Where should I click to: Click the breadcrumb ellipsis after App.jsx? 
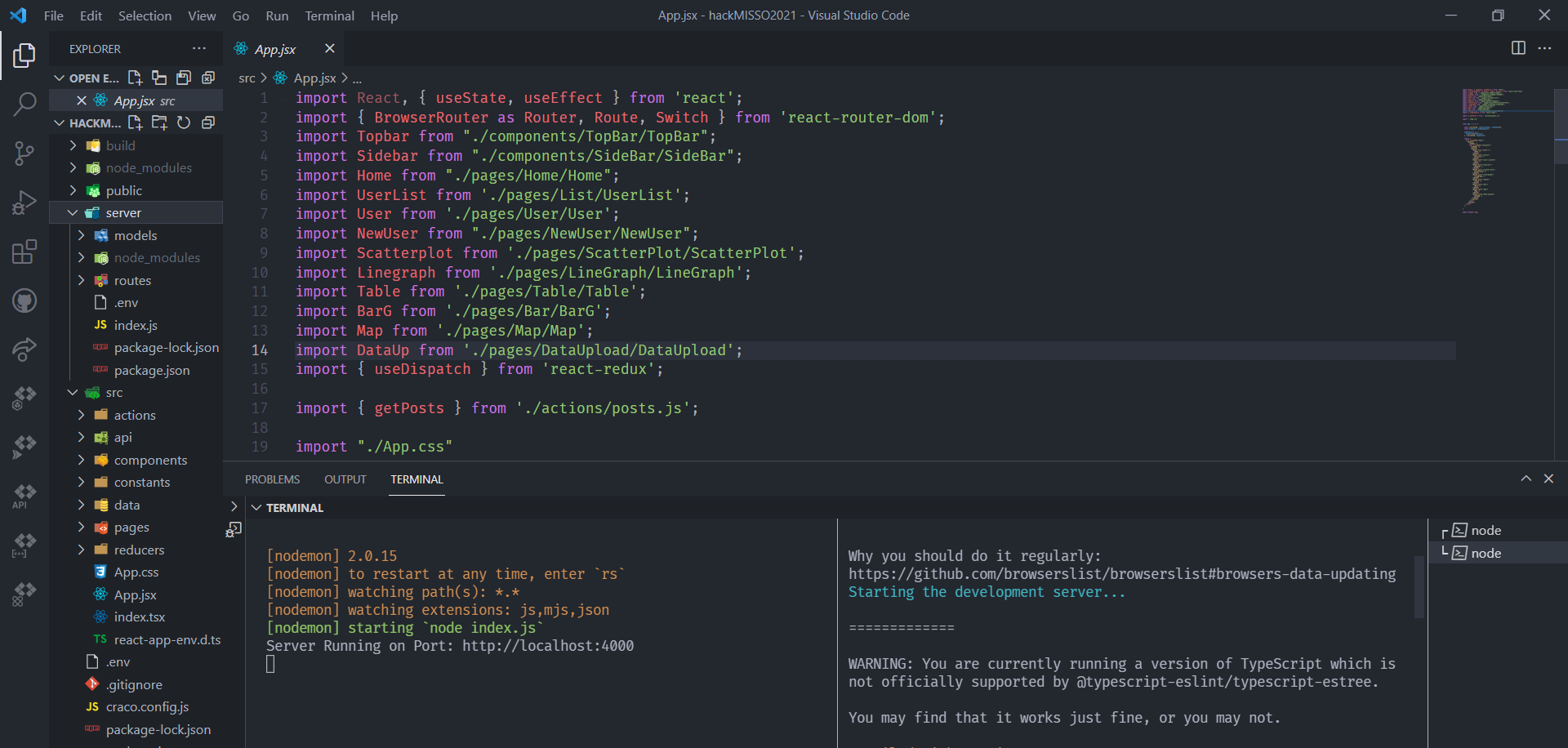(x=357, y=78)
